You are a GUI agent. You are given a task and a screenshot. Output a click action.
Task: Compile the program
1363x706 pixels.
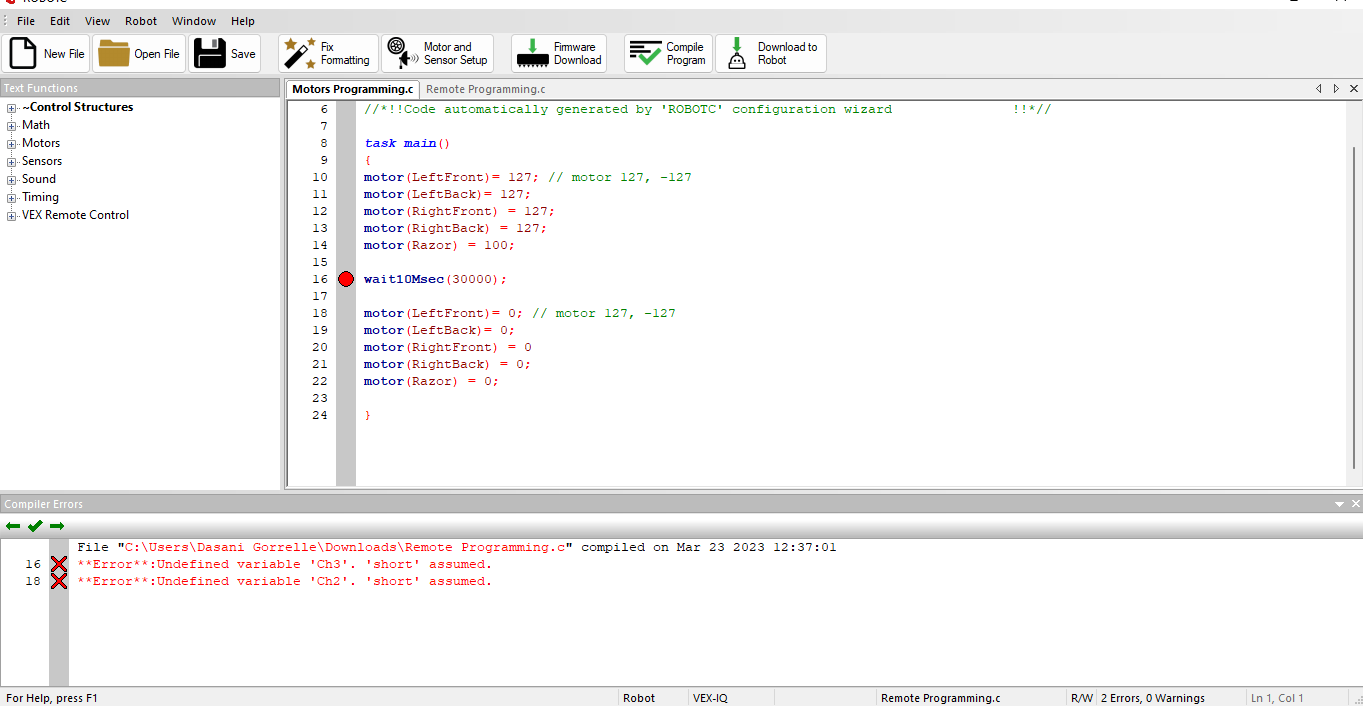tap(667, 53)
